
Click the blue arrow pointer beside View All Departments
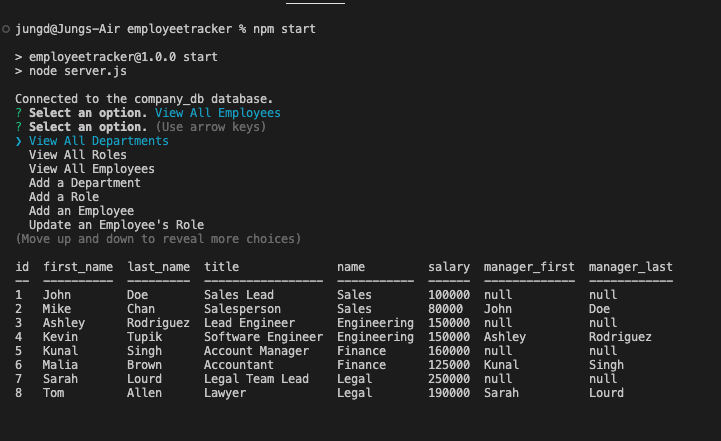pyautogui.click(x=18, y=141)
